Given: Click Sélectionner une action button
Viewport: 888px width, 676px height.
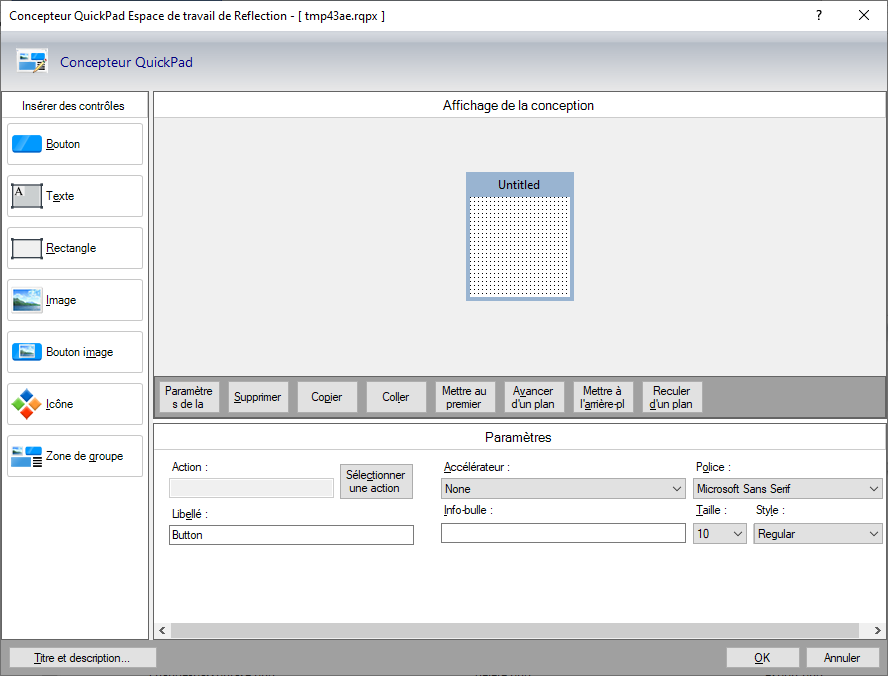Looking at the screenshot, I should click(x=376, y=481).
